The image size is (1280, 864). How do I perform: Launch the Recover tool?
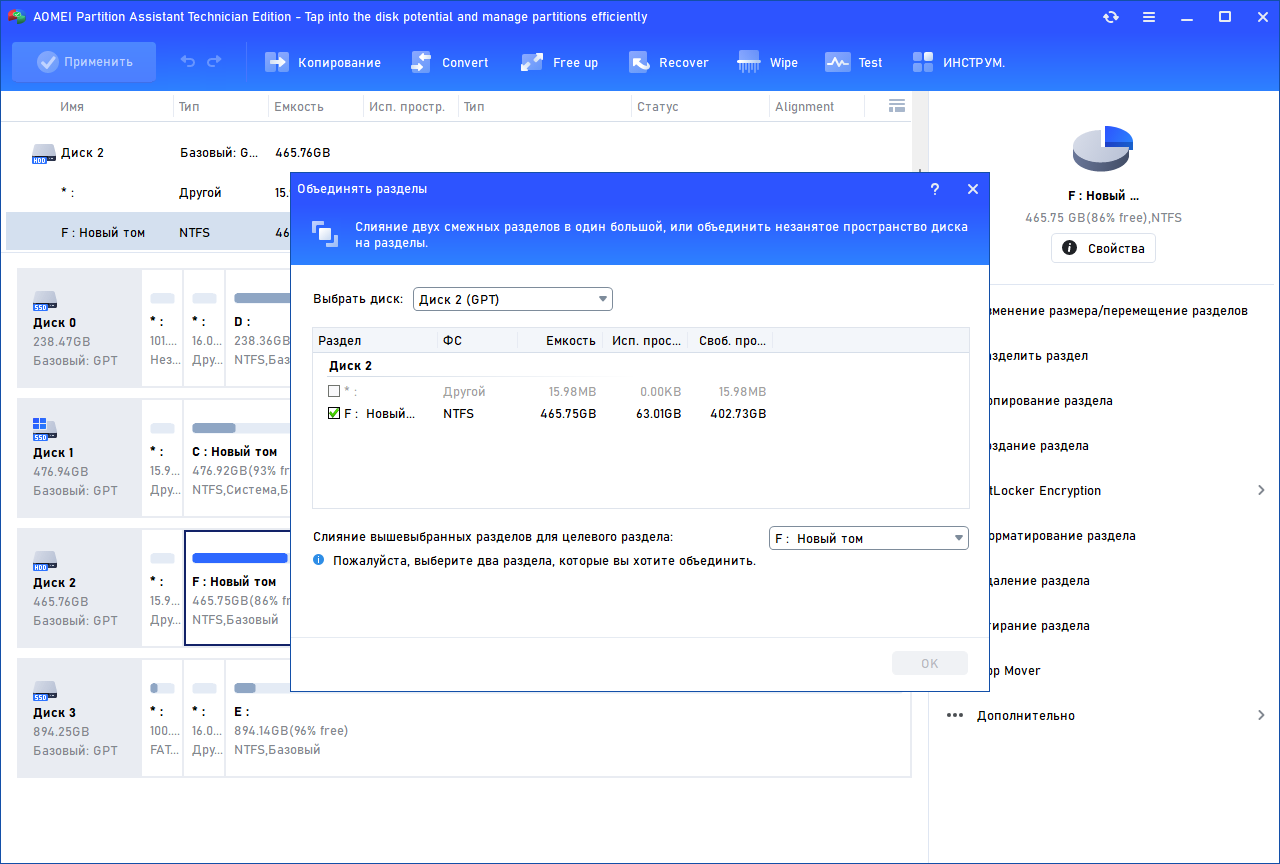click(668, 62)
